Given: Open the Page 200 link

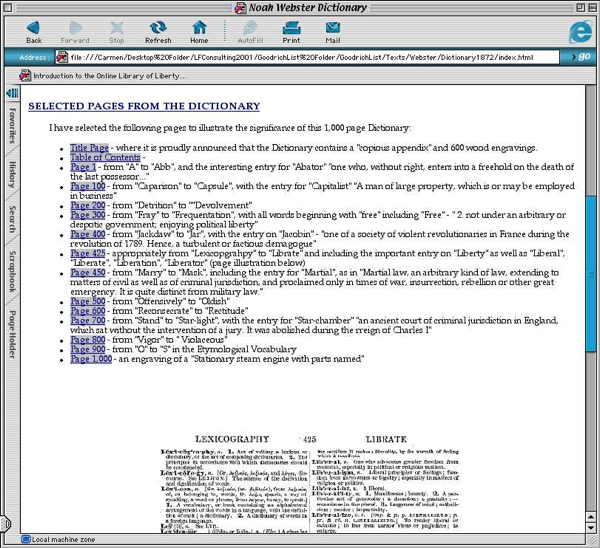Looking at the screenshot, I should pyautogui.click(x=88, y=205).
